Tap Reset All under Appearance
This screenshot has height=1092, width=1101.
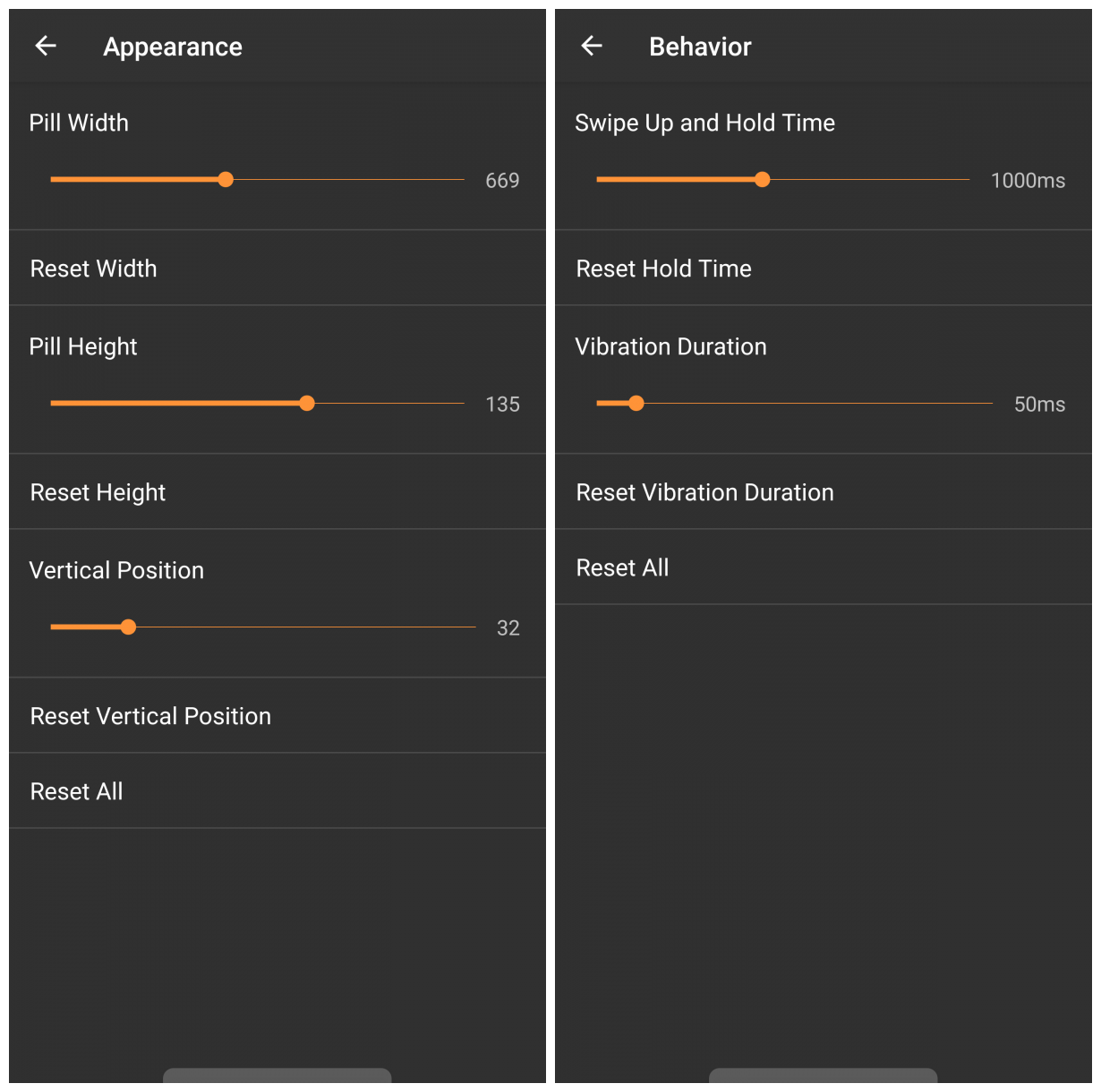(x=277, y=791)
